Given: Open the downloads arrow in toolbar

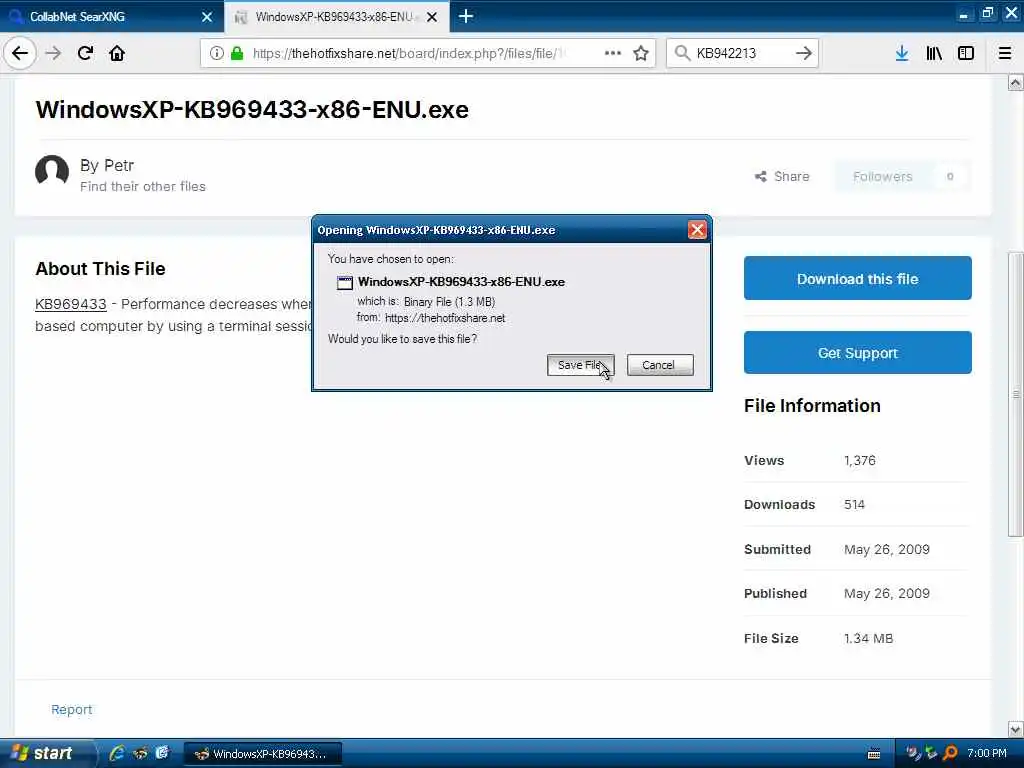Looking at the screenshot, I should pos(902,54).
